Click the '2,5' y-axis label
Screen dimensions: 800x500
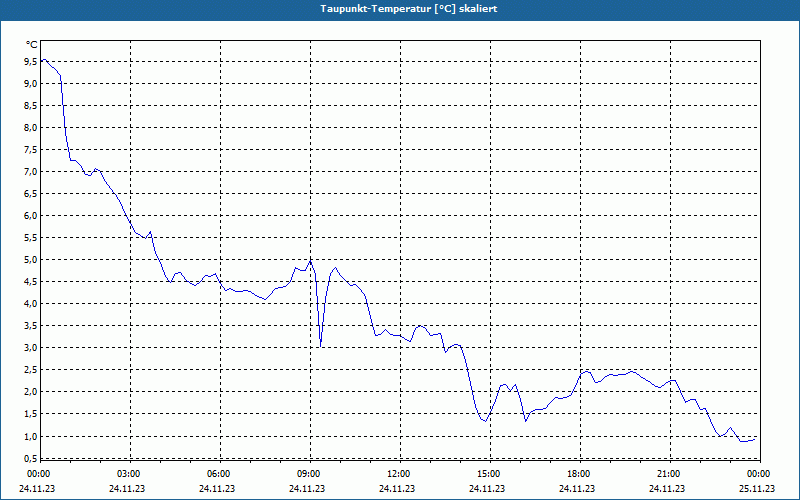[31, 369]
